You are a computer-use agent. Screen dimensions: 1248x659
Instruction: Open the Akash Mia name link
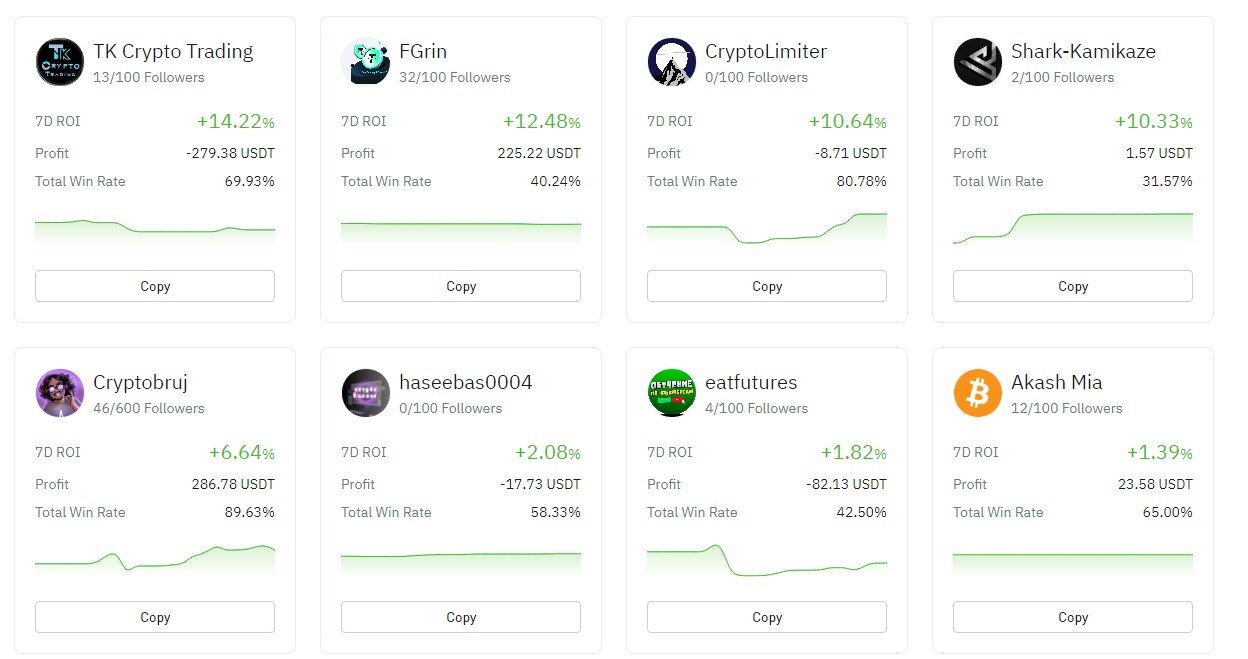coord(1056,382)
